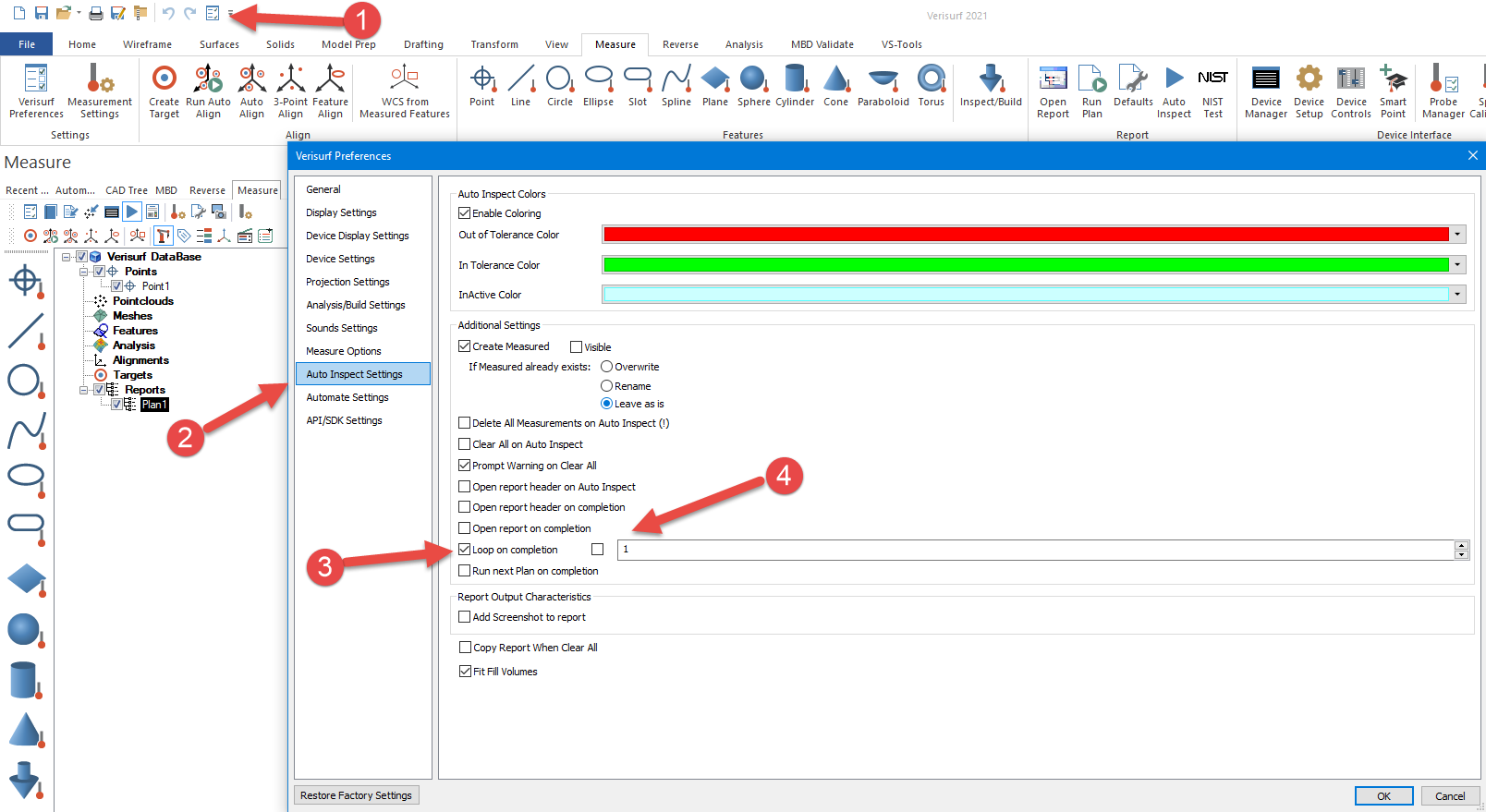Image resolution: width=1486 pixels, height=812 pixels.
Task: Check Delete All Measurements on Auto Inspect
Action: [465, 423]
